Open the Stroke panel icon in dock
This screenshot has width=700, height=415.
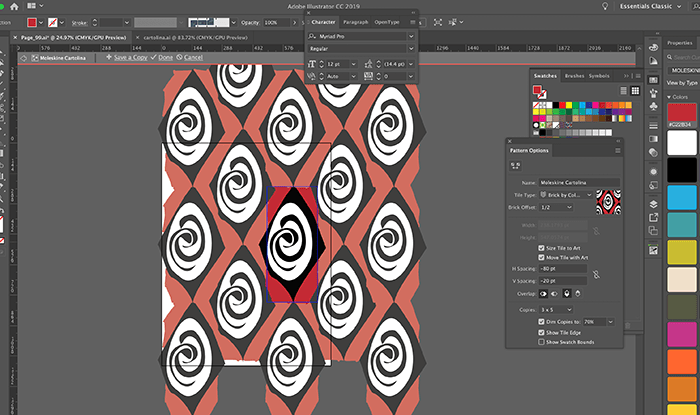coord(653,126)
